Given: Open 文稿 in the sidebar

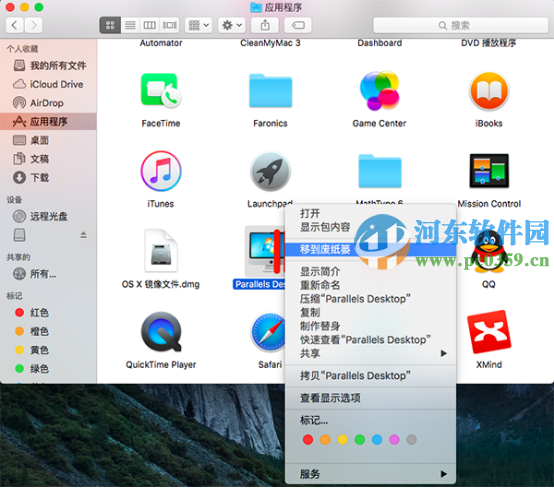Looking at the screenshot, I should (x=48, y=159).
